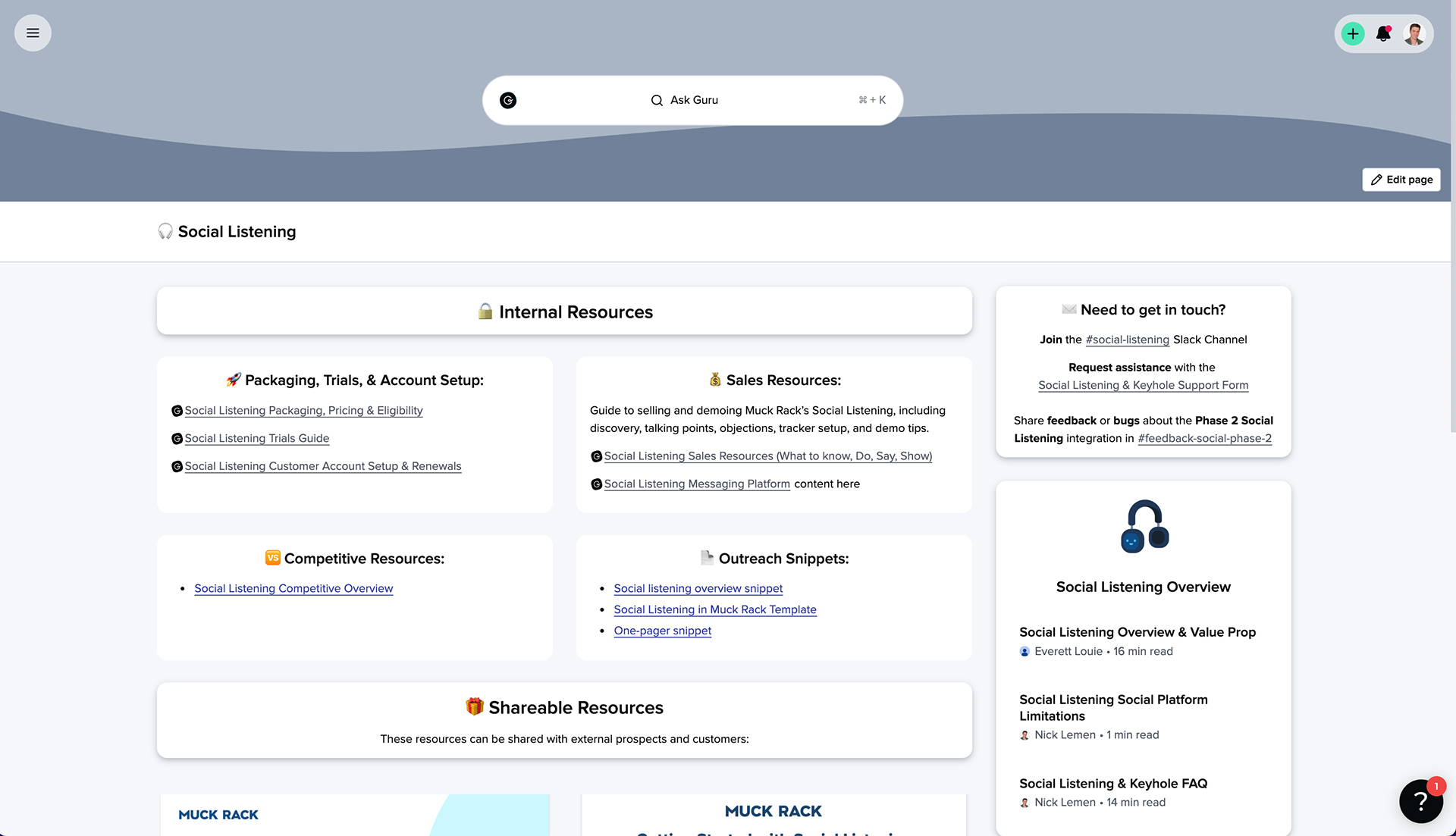1456x836 pixels.
Task: Open Social Listening in Muck Rack Template
Action: pyautogui.click(x=714, y=609)
